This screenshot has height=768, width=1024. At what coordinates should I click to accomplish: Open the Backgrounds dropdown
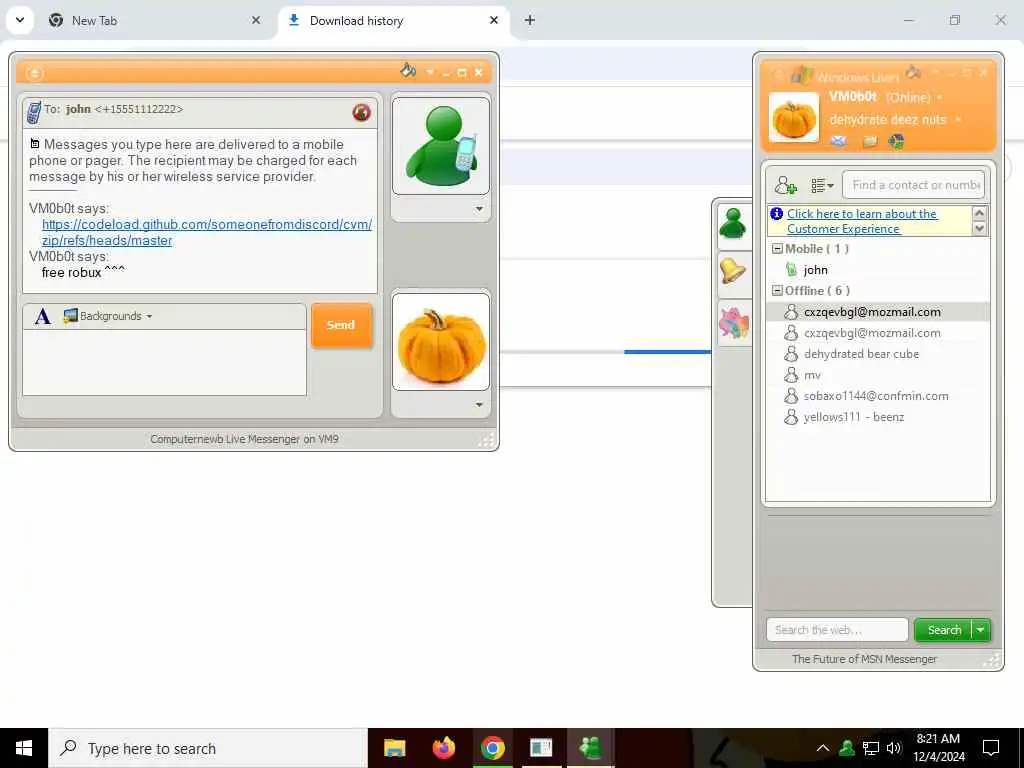108,316
